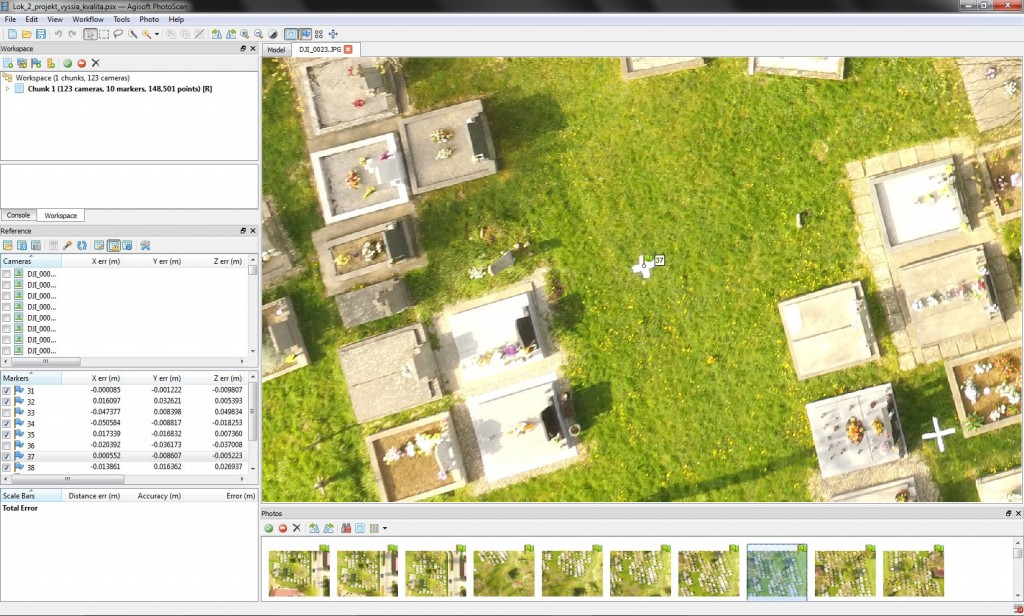Check the marker 36 checkbox
This screenshot has height=616, width=1024.
coord(7,445)
